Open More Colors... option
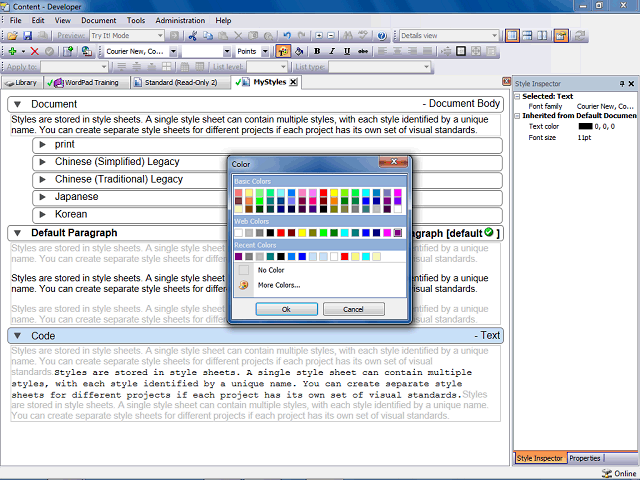The image size is (640, 480). 279,285
